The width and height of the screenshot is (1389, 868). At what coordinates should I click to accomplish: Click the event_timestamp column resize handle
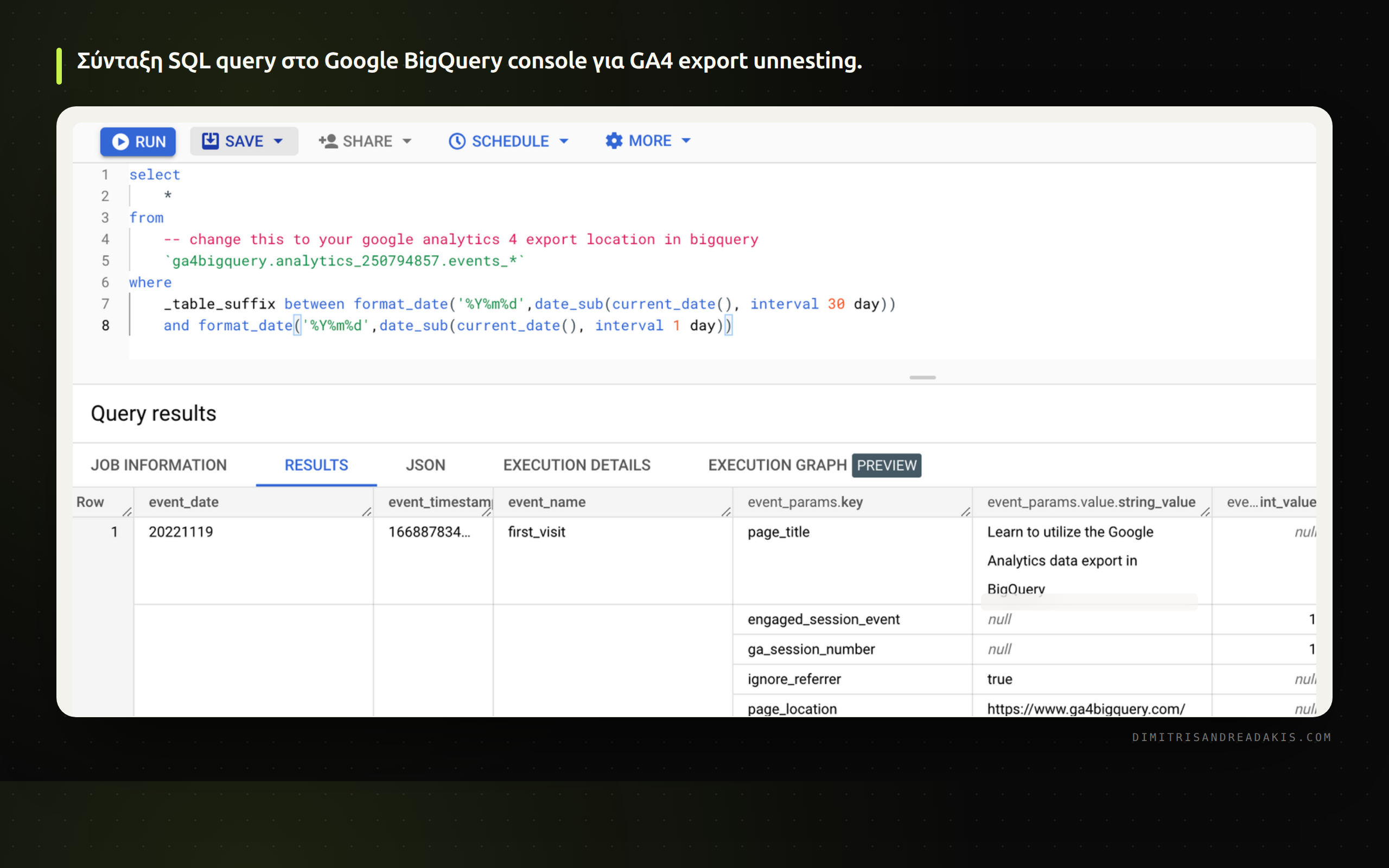point(487,512)
